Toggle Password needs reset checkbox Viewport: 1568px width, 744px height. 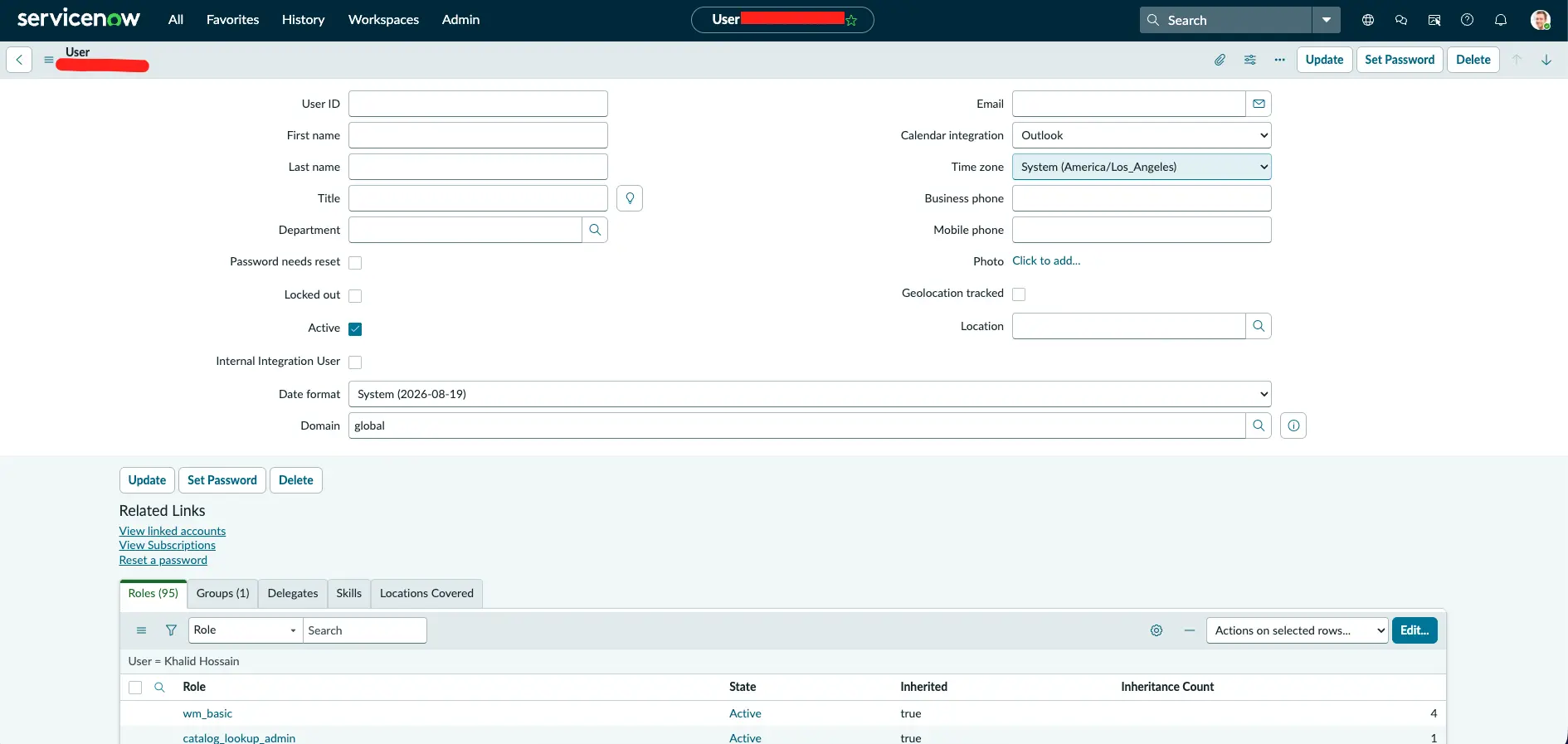click(355, 263)
